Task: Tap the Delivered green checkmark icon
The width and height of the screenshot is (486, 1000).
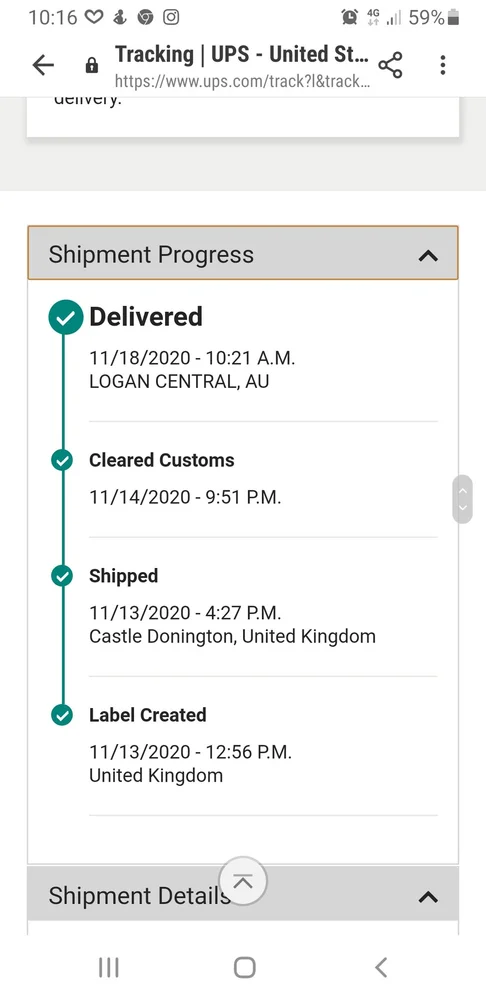Action: click(x=66, y=317)
